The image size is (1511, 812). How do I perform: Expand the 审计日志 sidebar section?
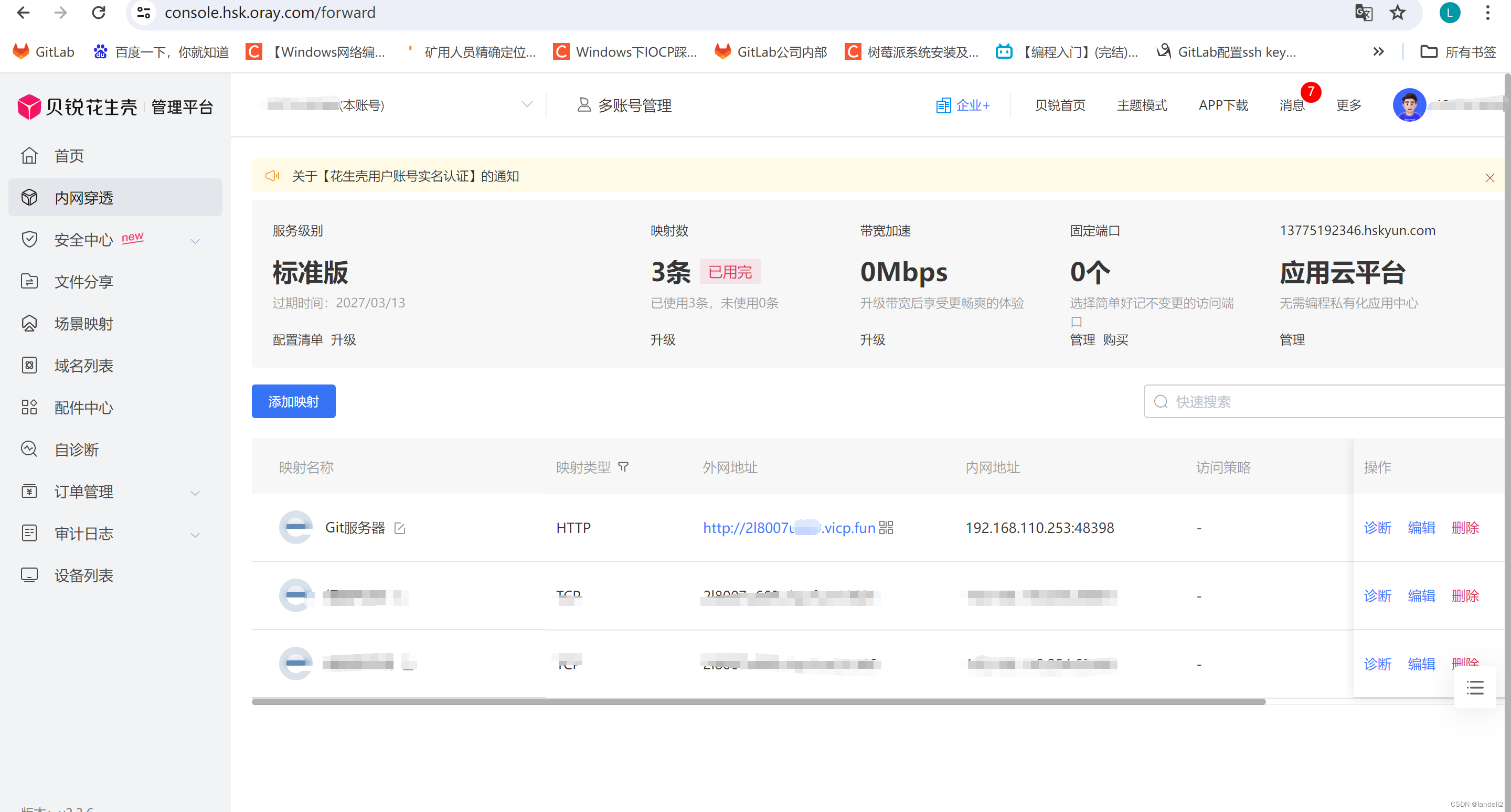point(195,534)
